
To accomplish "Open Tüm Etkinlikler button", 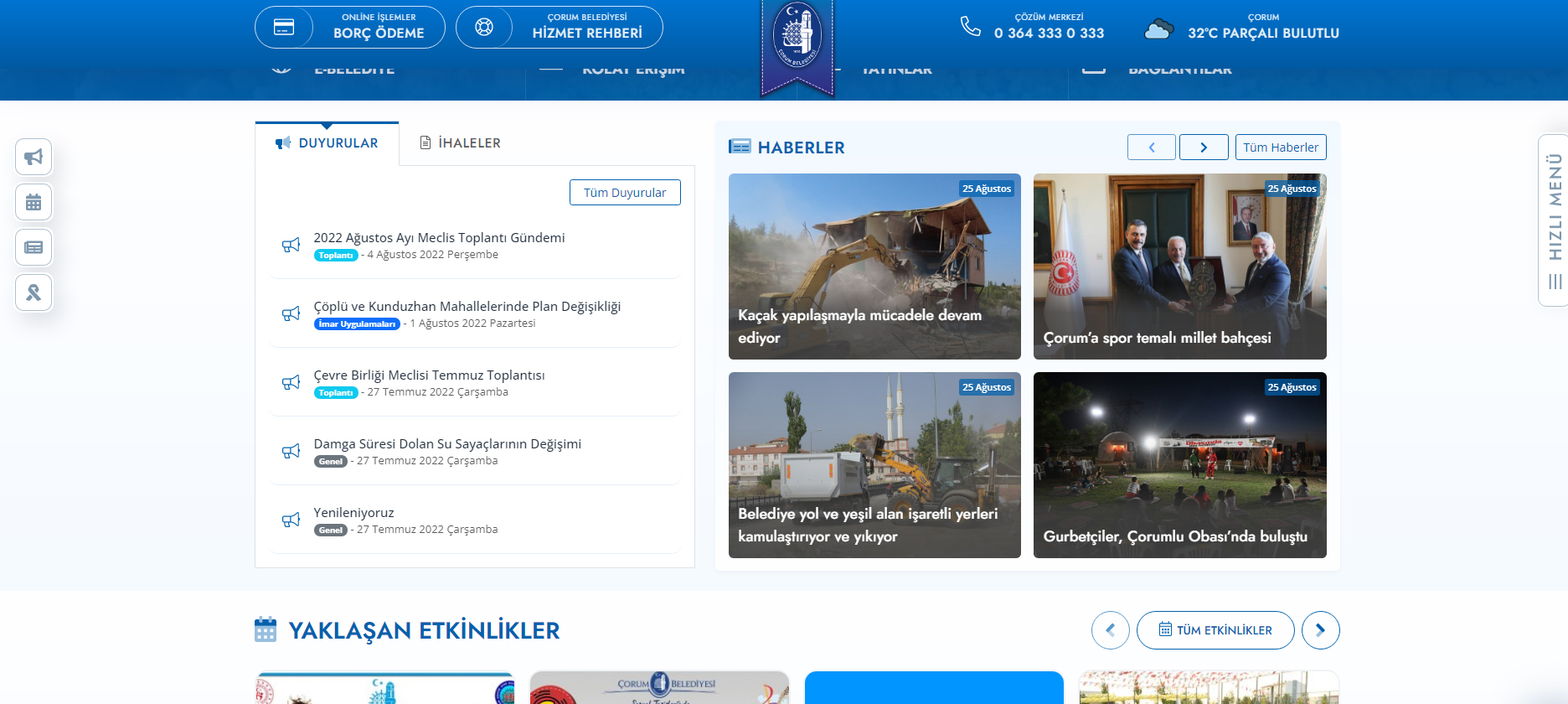I will [1215, 630].
